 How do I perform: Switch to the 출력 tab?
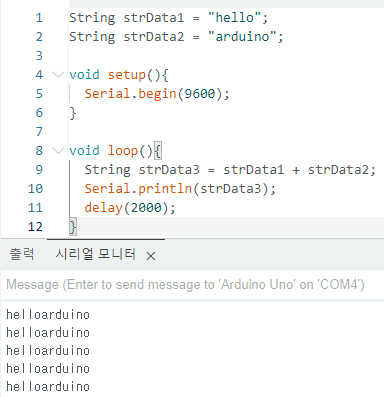tap(22, 254)
